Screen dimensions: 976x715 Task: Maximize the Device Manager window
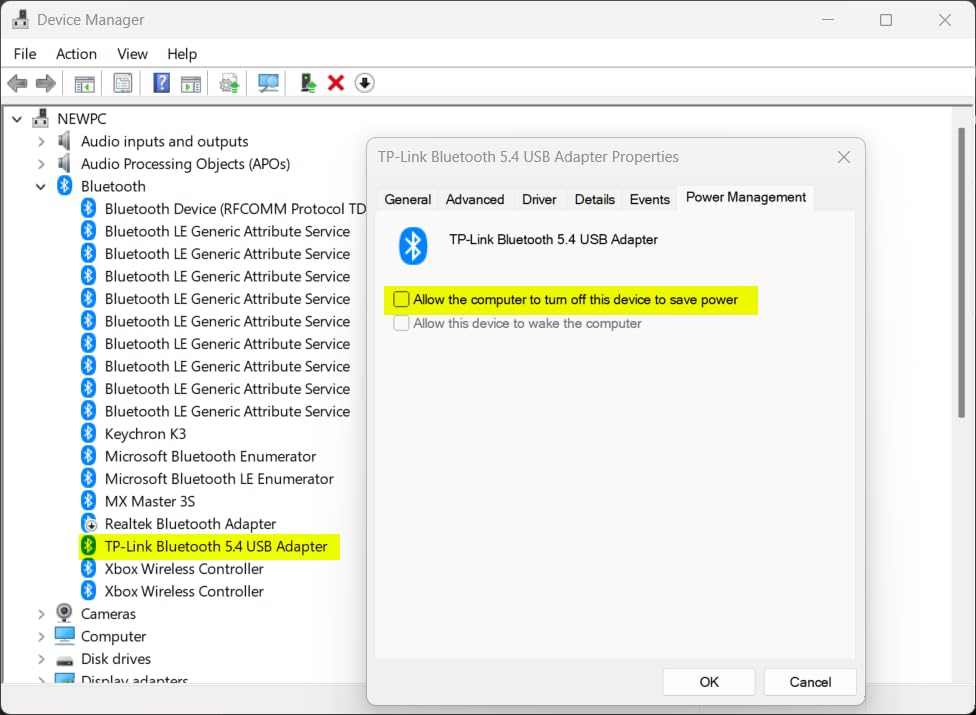click(x=886, y=20)
